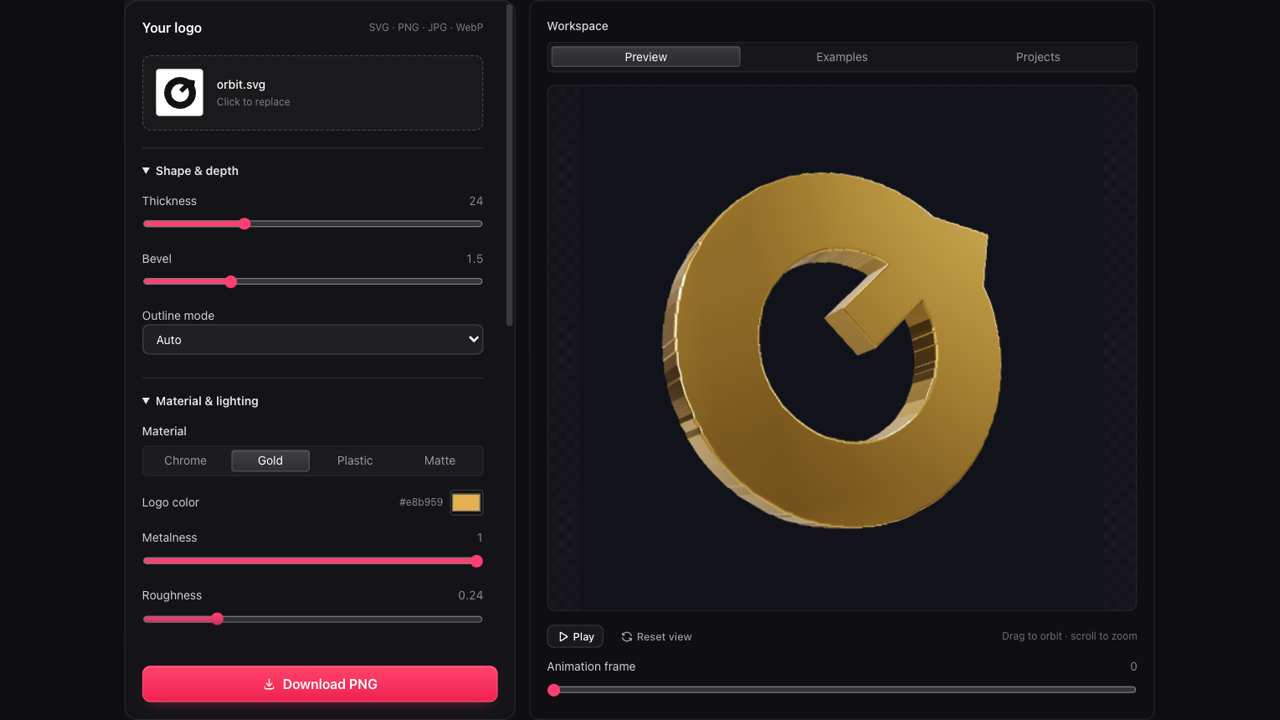This screenshot has height=720, width=1280.
Task: Switch to the Projects tab
Action: click(1038, 57)
